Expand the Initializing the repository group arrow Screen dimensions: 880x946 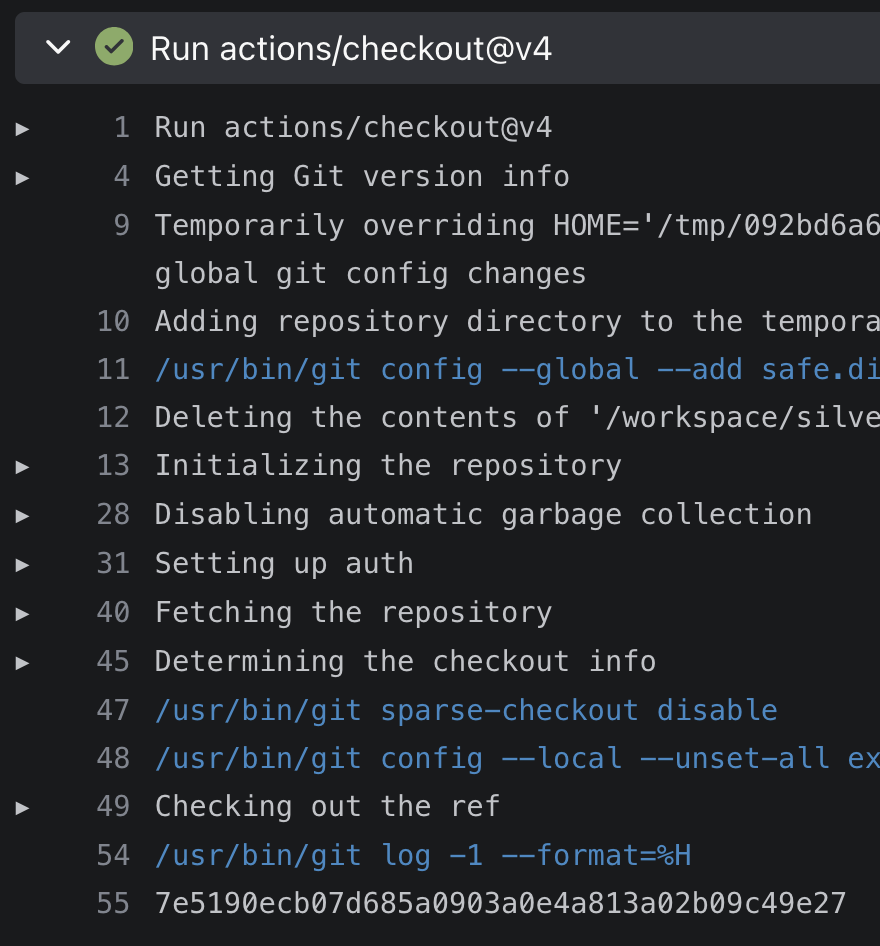[x=22, y=467]
